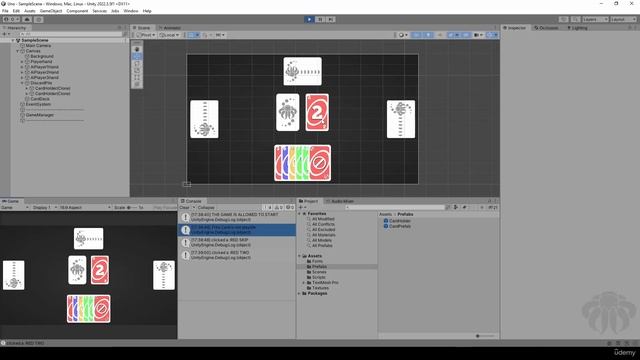This screenshot has height=360, width=640.
Task: Click the Pause button in the toolbar
Action: tap(320, 19)
